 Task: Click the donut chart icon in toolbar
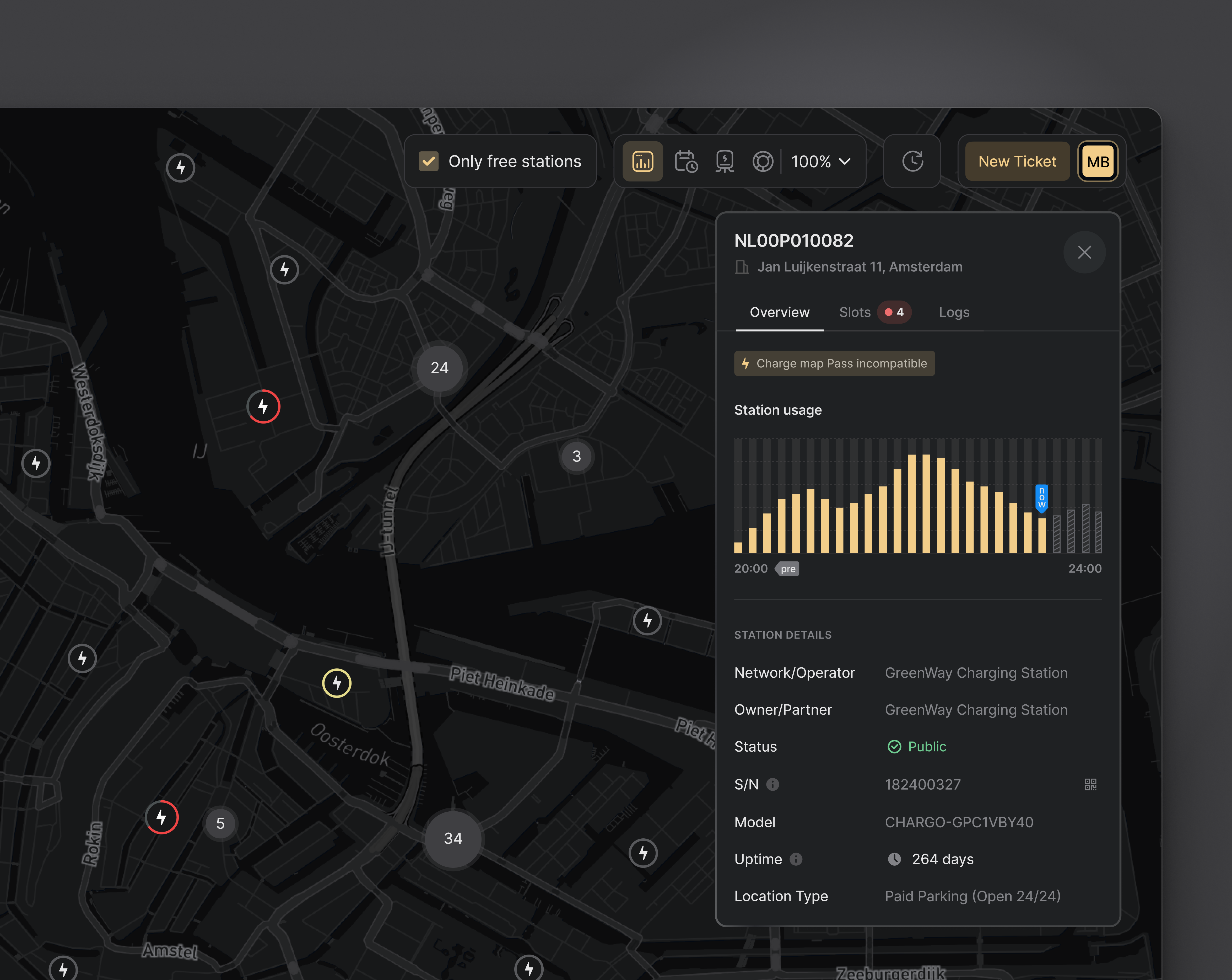(763, 161)
